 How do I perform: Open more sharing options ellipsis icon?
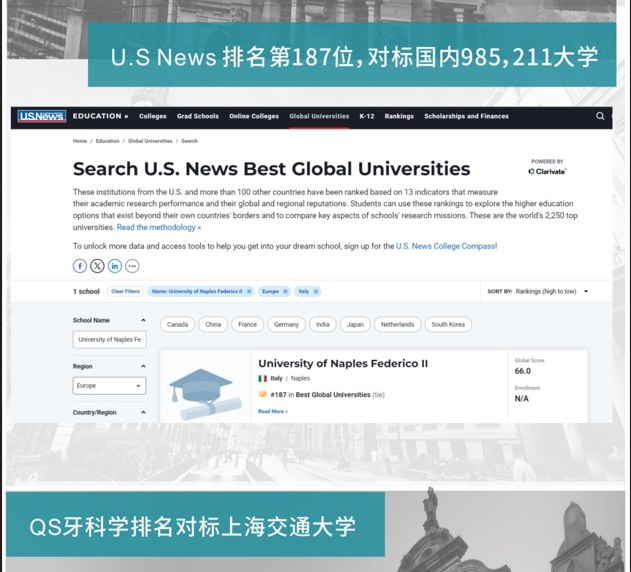click(132, 266)
